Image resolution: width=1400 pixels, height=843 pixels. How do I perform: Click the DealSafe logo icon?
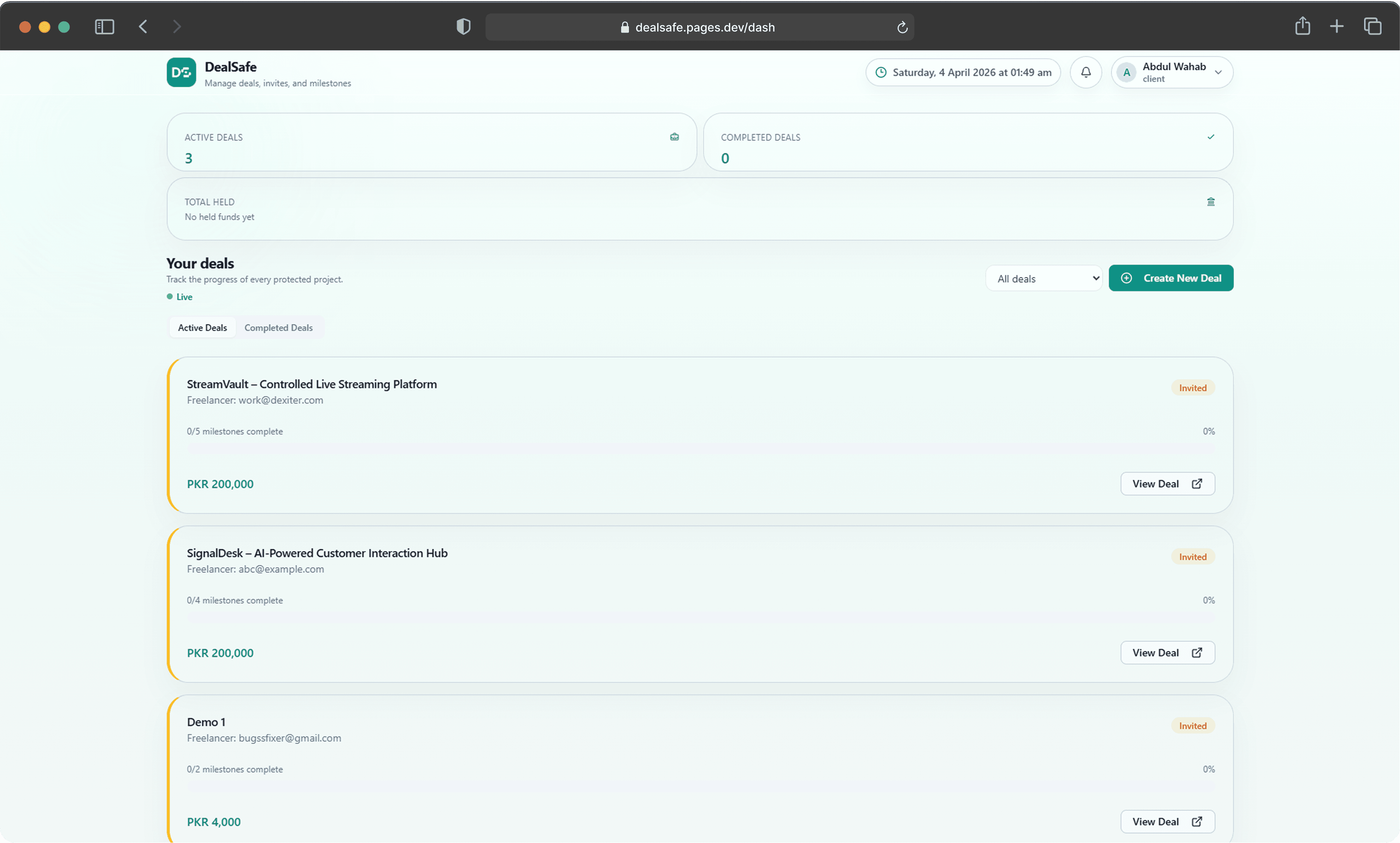tap(181, 72)
